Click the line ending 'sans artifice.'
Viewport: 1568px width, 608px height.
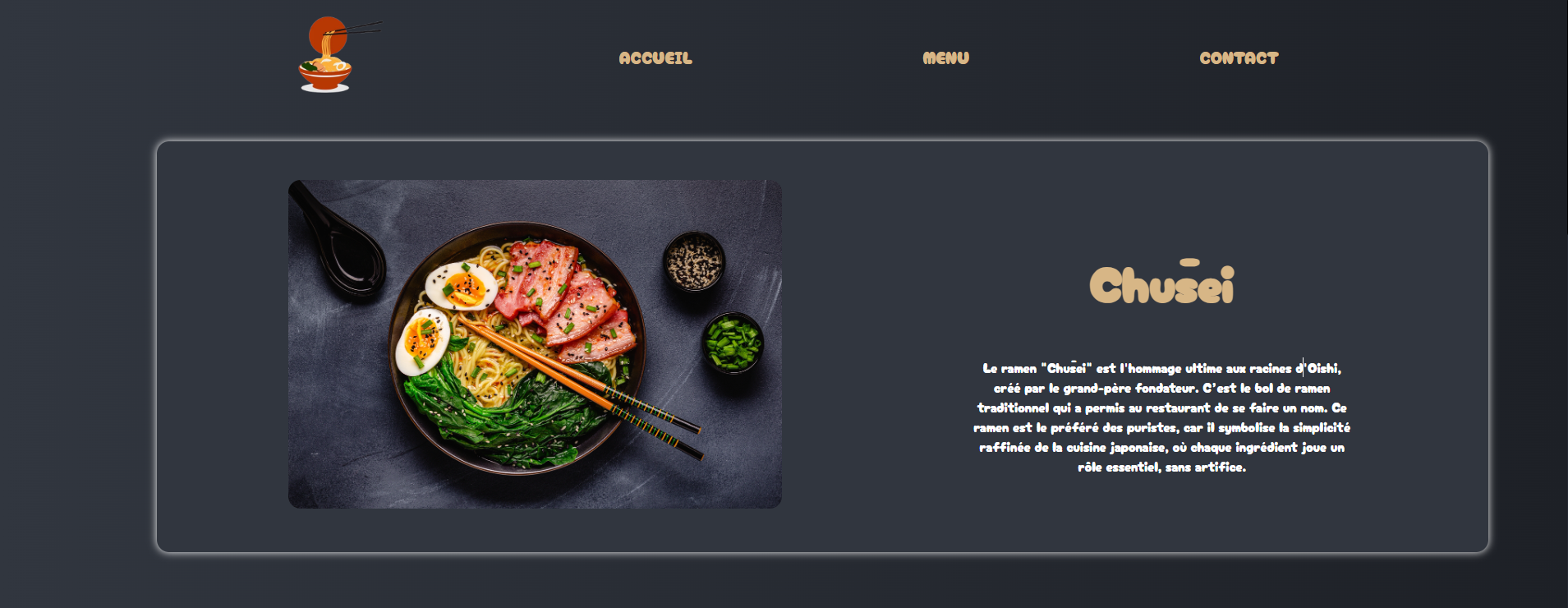click(x=1161, y=467)
